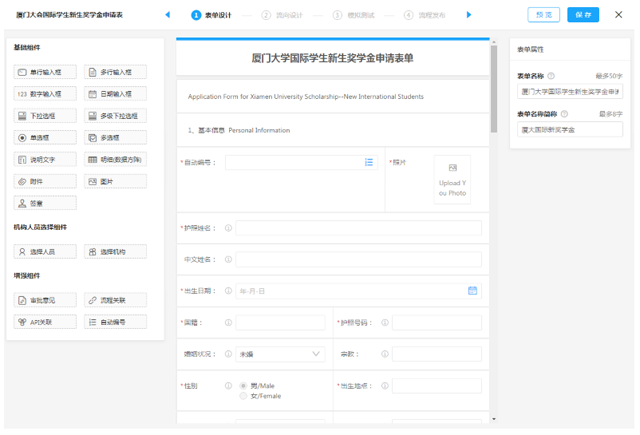Click the info icon next to 宗教
This screenshot has width=640, height=435.
pyautogui.click(x=384, y=354)
